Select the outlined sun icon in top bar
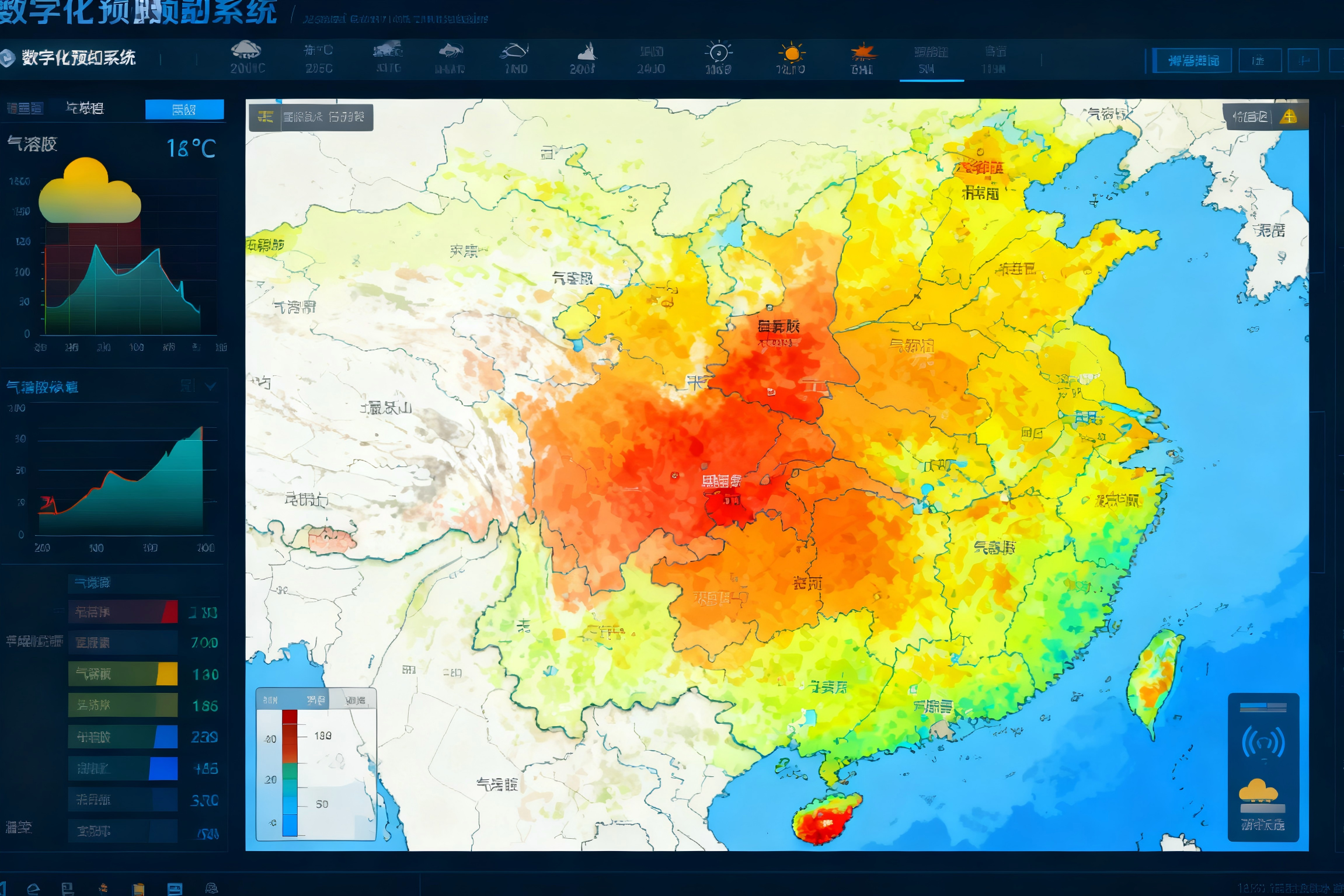The image size is (1344, 896). [718, 53]
